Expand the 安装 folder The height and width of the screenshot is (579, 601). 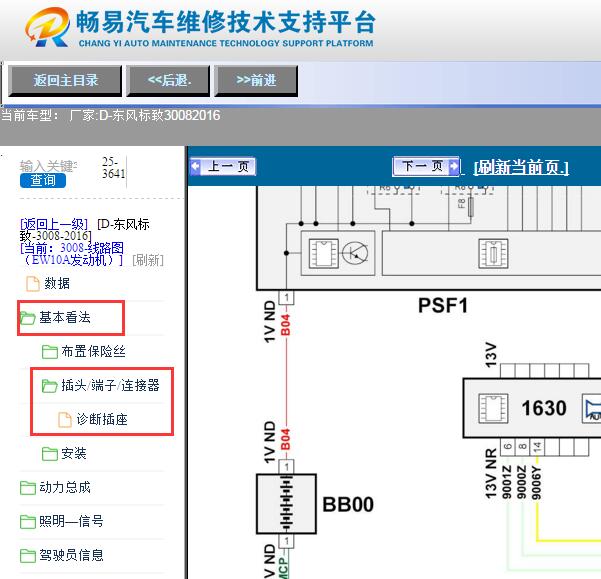[x=74, y=453]
